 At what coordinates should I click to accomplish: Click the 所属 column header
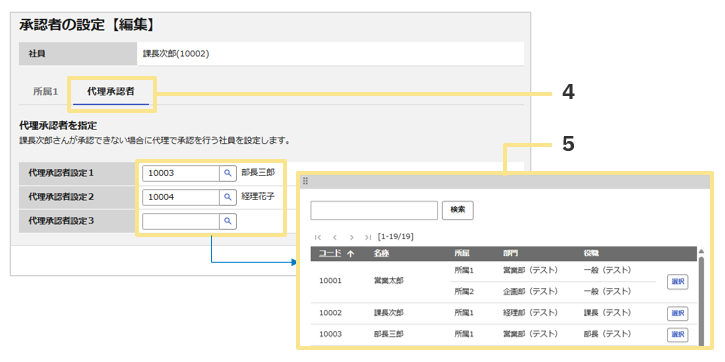(x=462, y=253)
